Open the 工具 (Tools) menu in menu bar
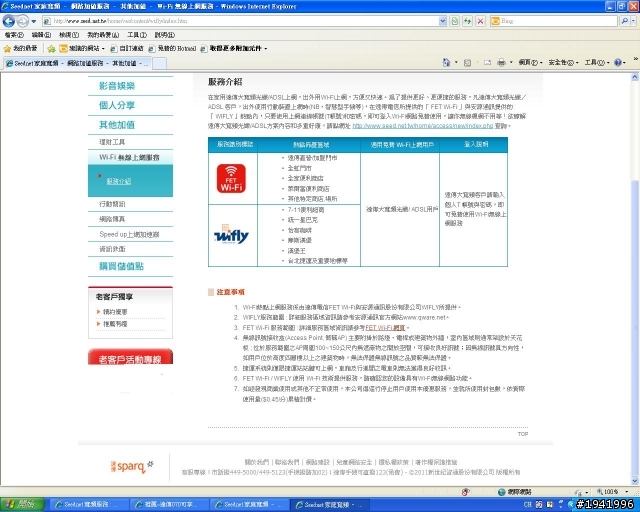The width and height of the screenshot is (640, 512). click(136, 35)
